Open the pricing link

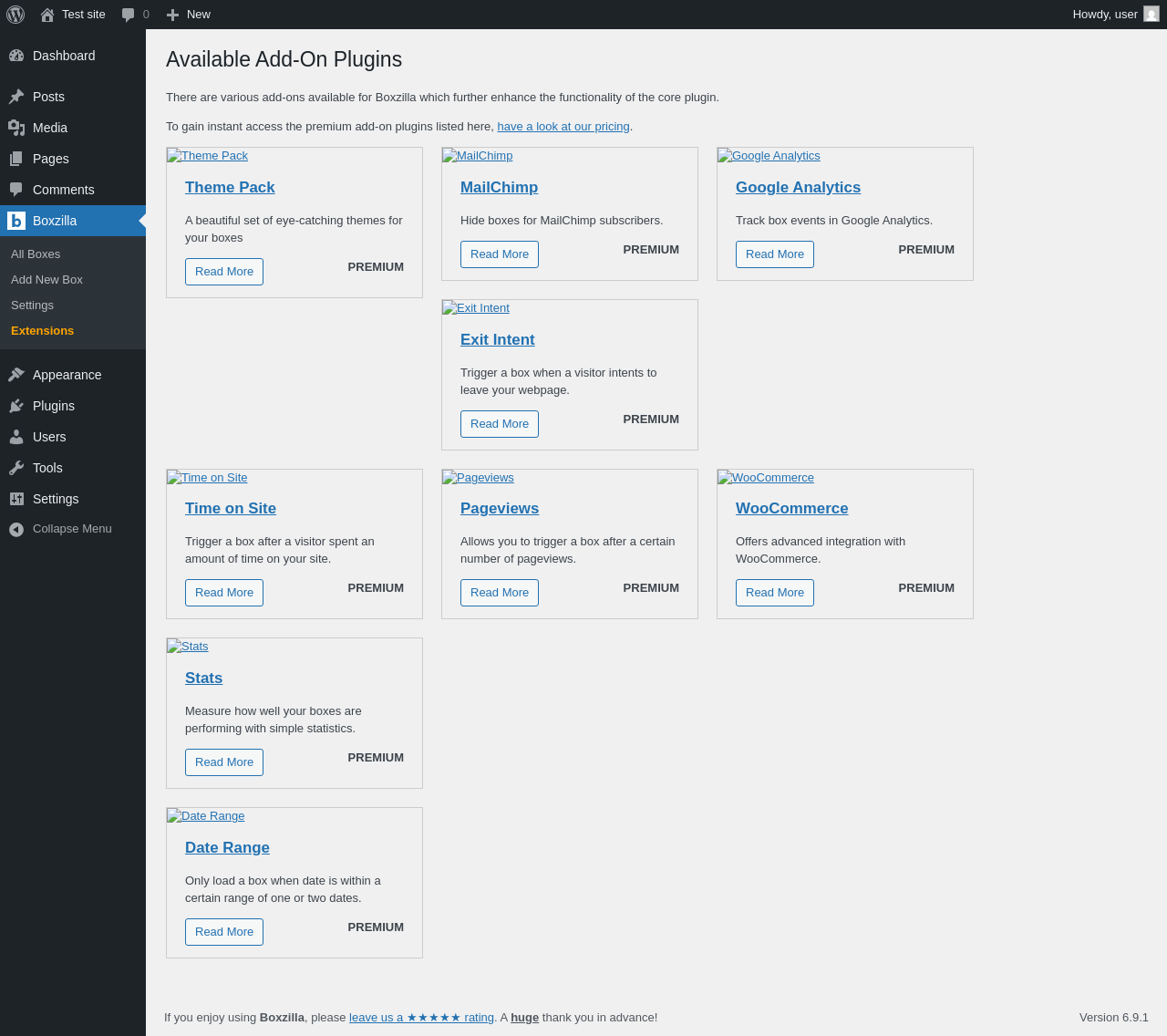[563, 127]
